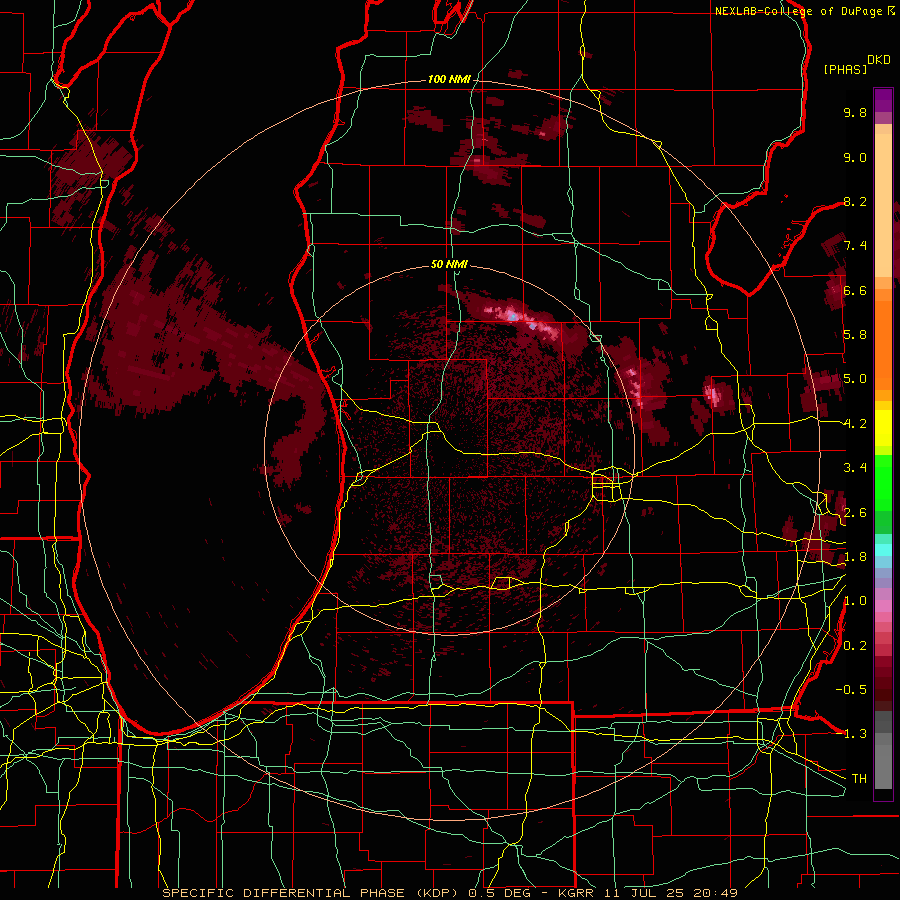
Task: Click the NEXLAB-College of DuPage header text
Action: pyautogui.click(x=798, y=11)
